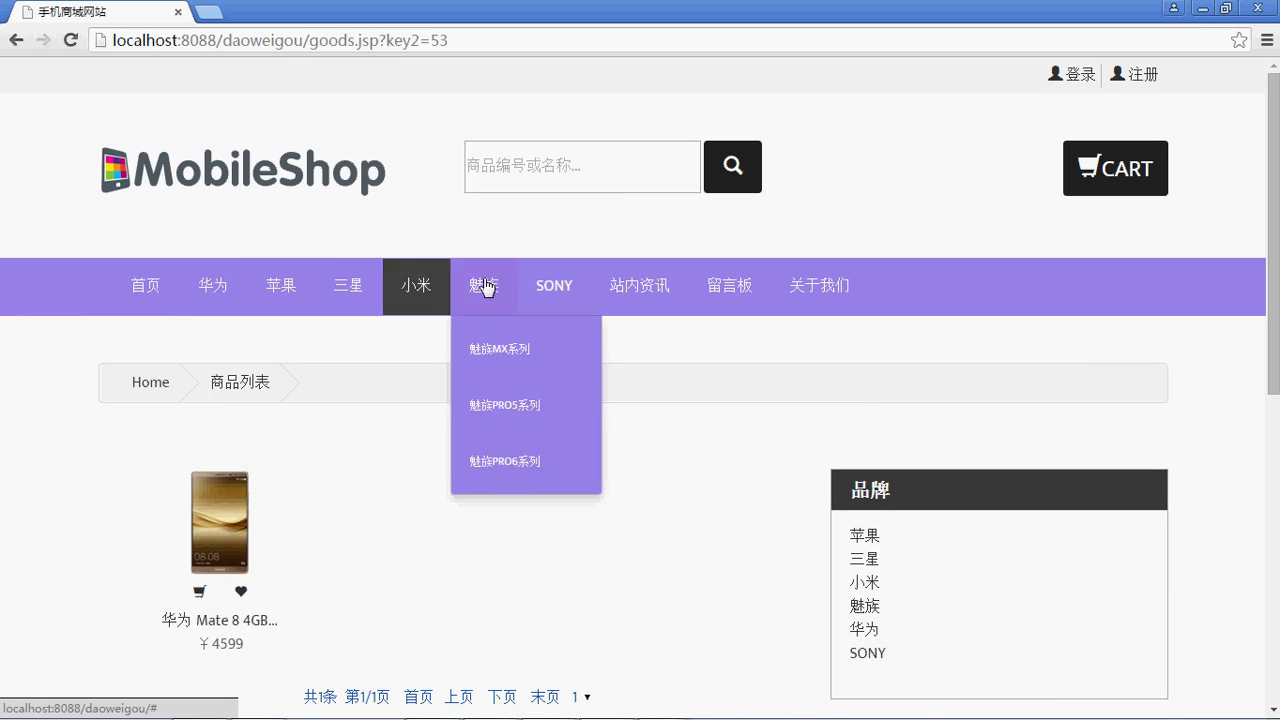Go to 上页 previous page

coord(460,697)
